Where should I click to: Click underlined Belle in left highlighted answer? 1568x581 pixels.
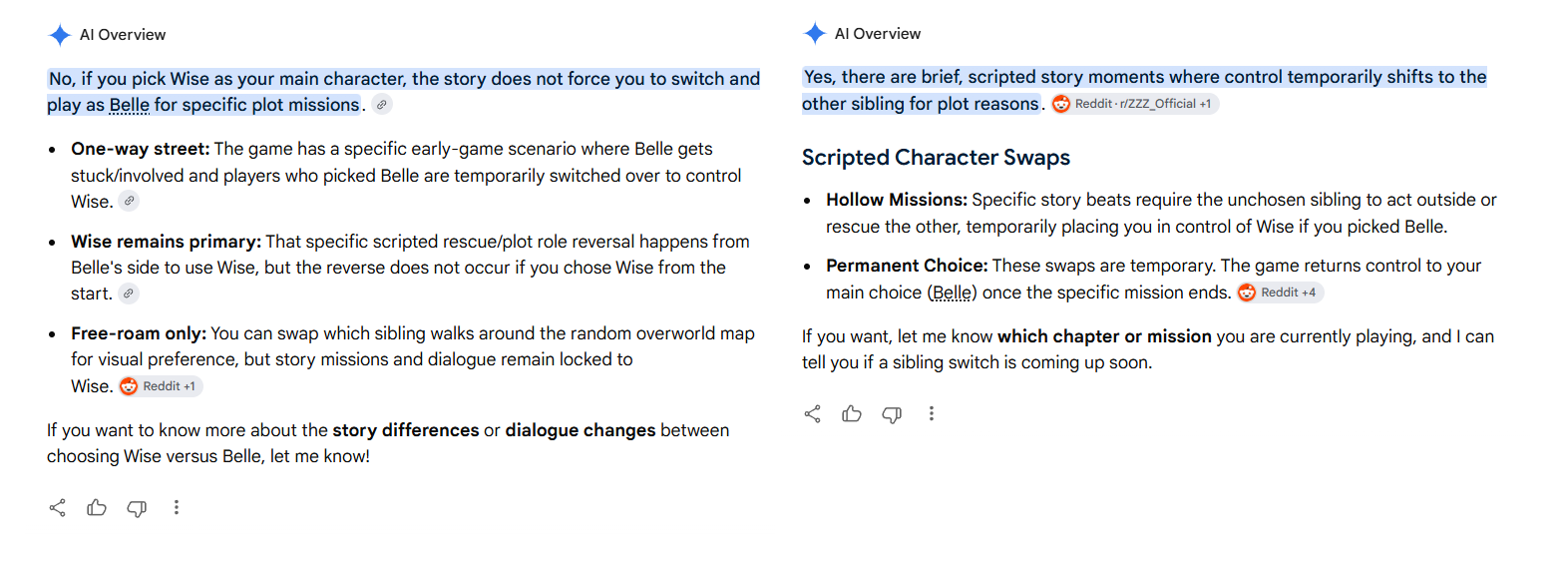pyautogui.click(x=130, y=105)
